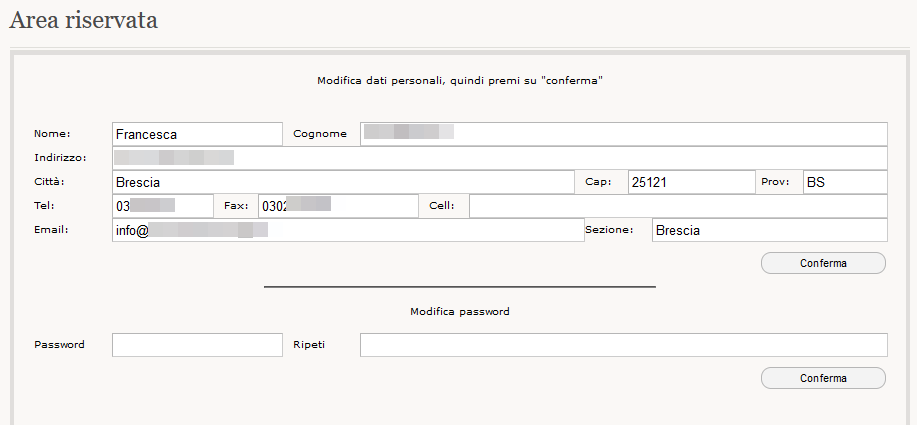Click the 'Modifica password' section title
The width and height of the screenshot is (917, 425).
click(460, 312)
